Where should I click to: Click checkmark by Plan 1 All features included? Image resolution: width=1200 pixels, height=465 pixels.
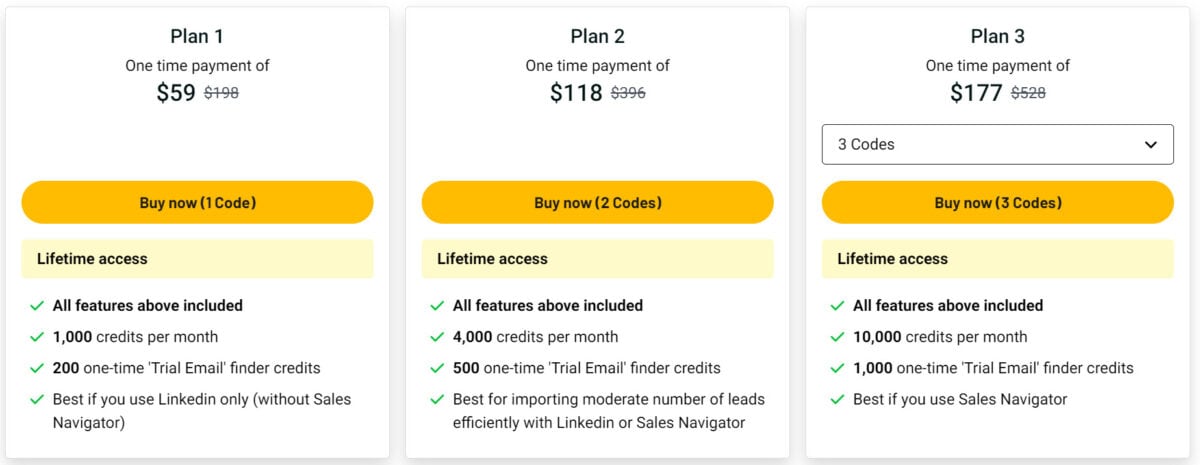[37, 306]
